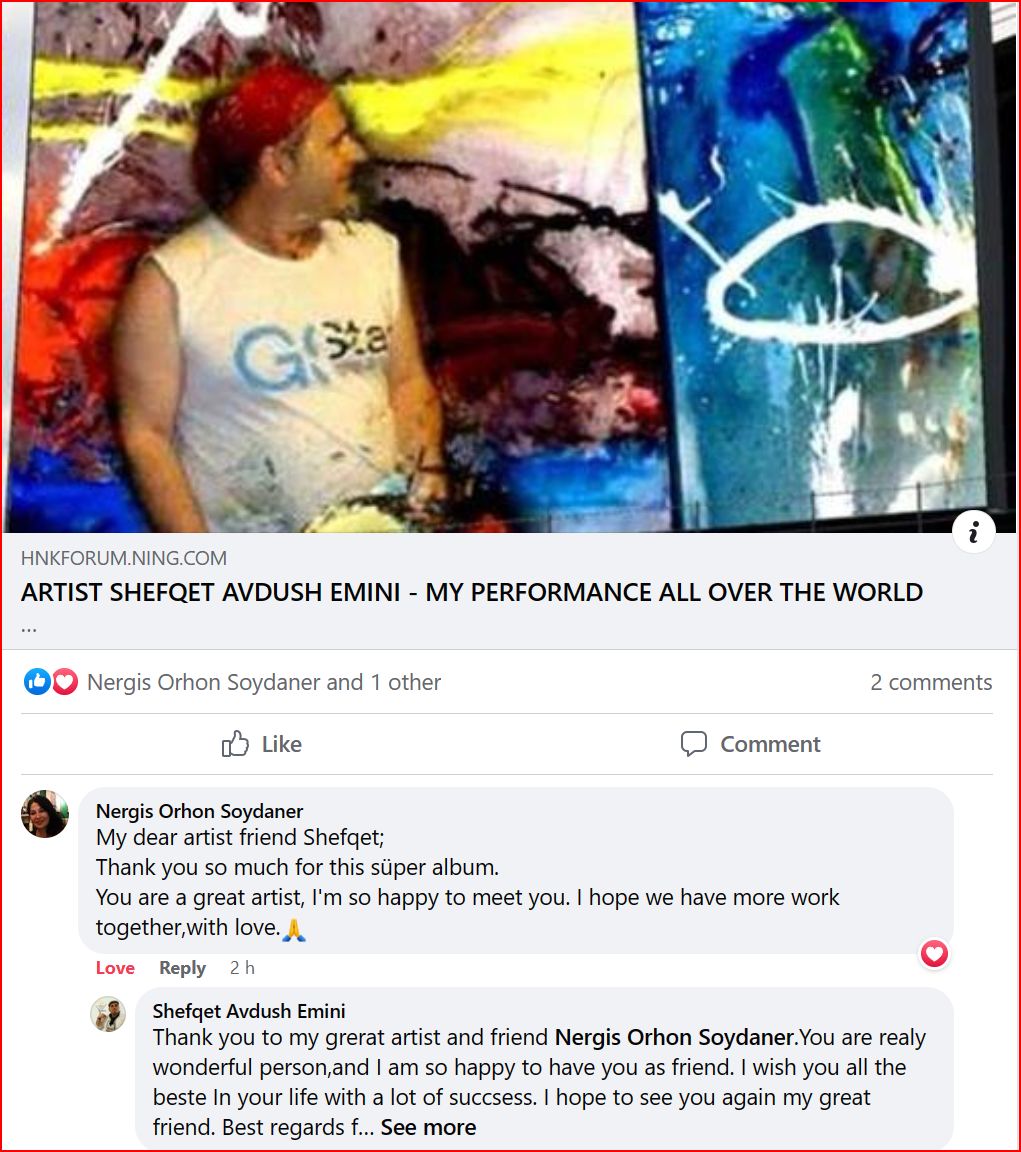Reply to Nergis Orhon Soydaner's comment
Screen dimensions: 1021x1152
coord(182,968)
